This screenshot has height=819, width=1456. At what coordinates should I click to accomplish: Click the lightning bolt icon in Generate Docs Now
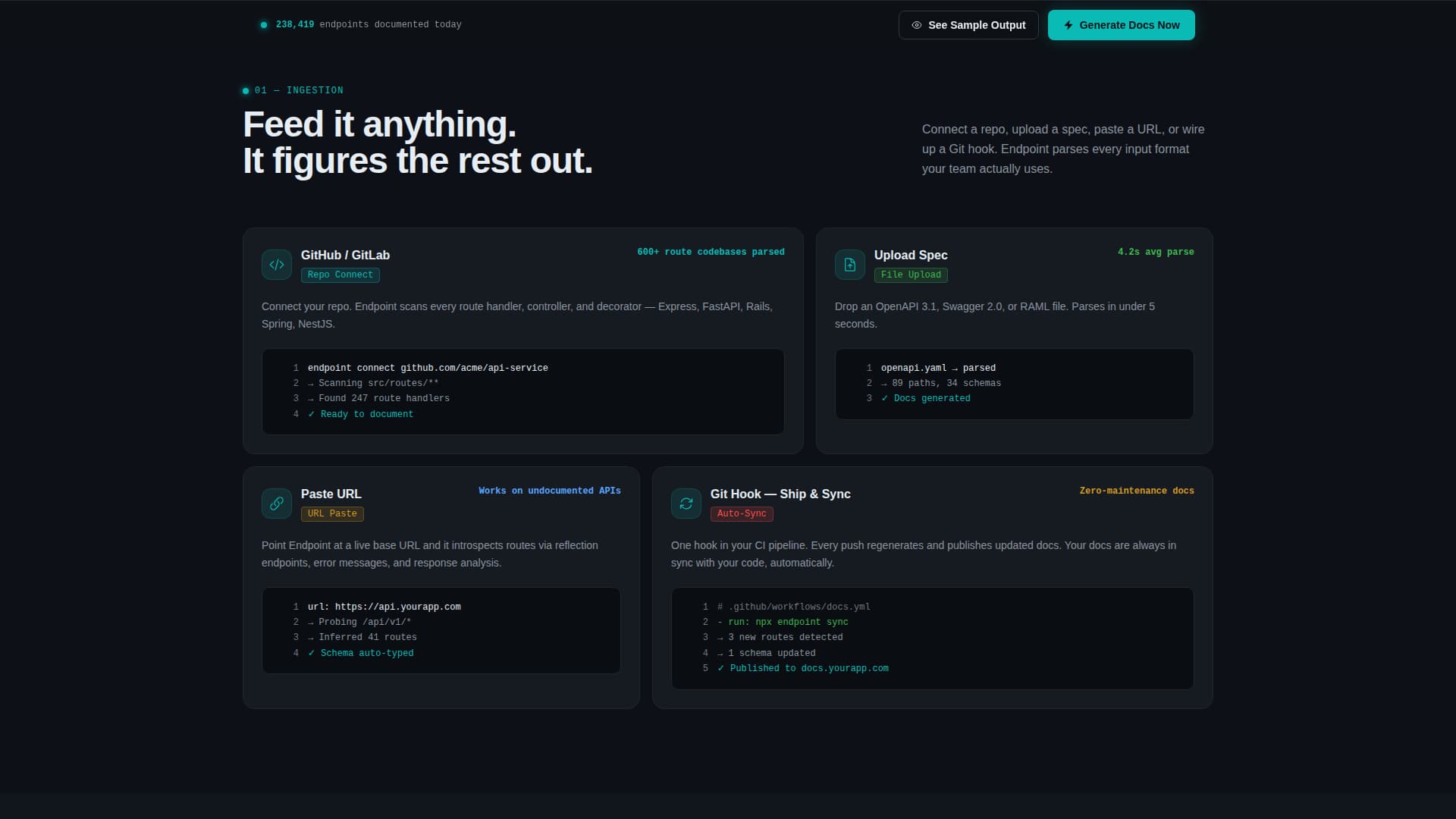[1068, 25]
